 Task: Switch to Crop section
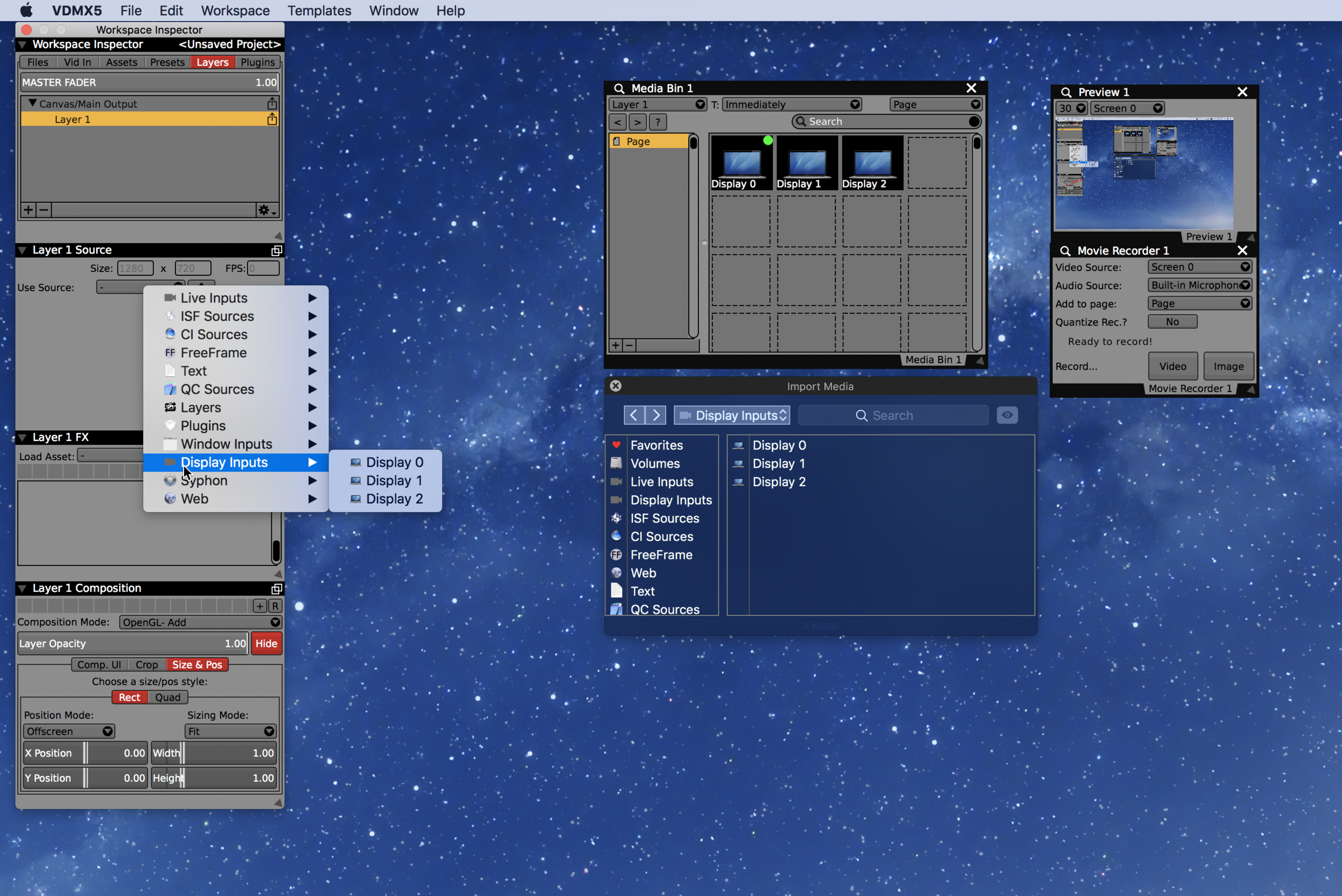147,665
